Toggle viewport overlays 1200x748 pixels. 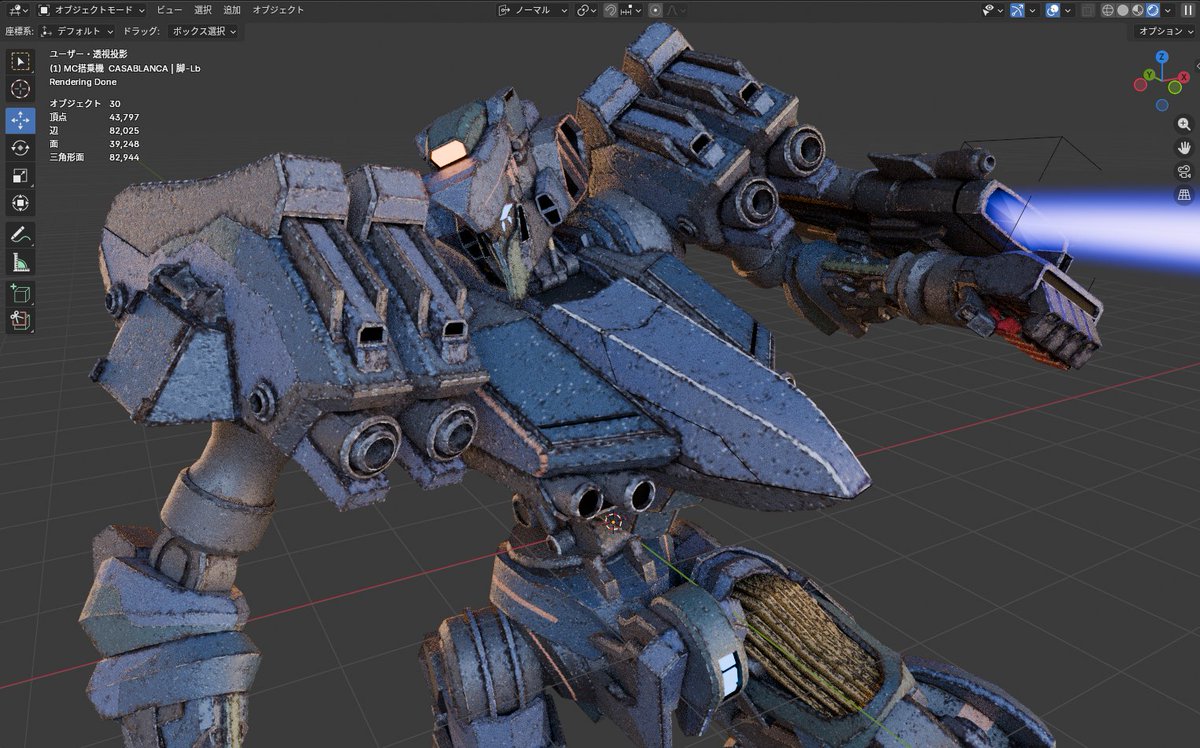[x=1053, y=9]
